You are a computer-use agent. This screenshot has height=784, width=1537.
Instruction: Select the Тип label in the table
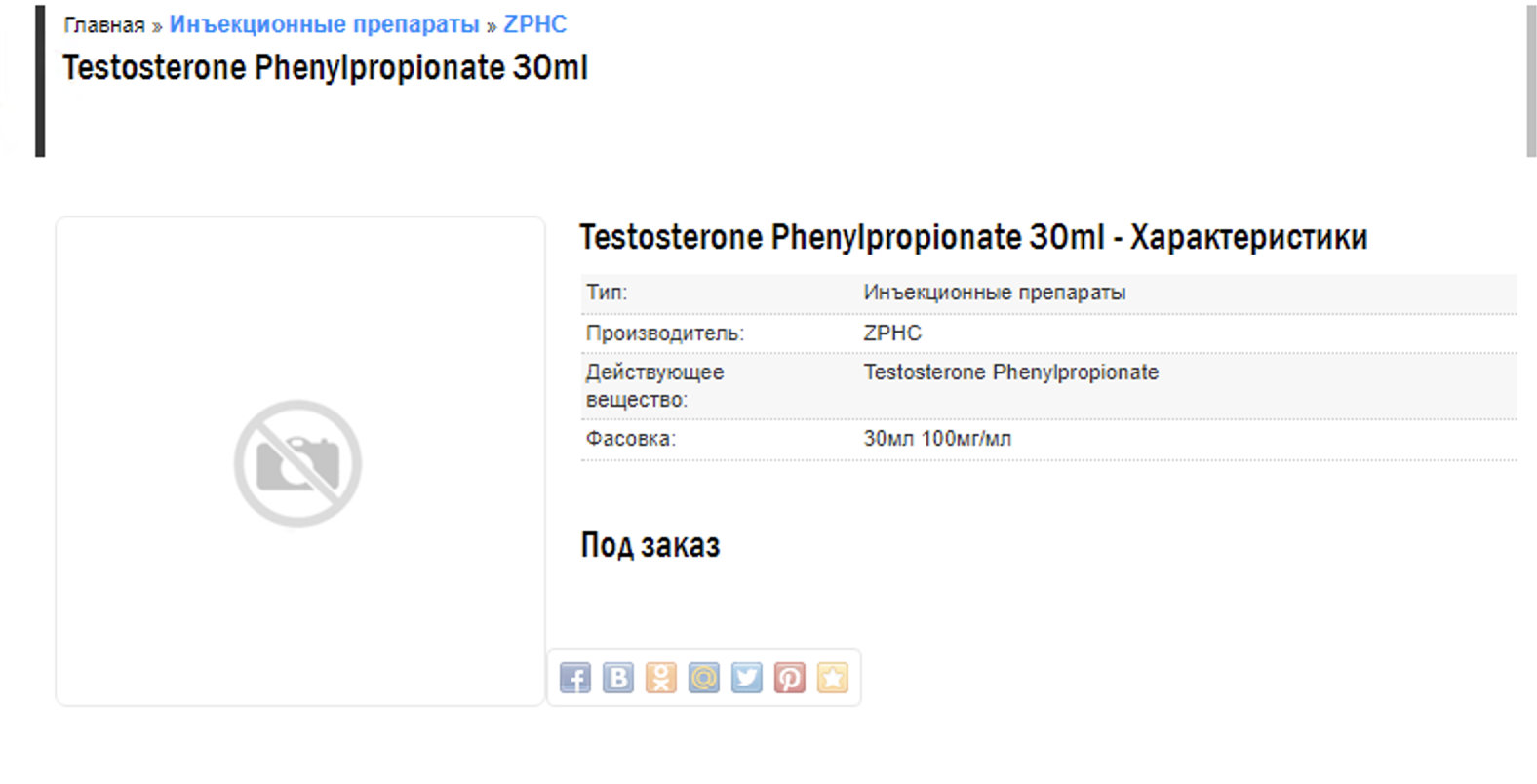coord(607,293)
